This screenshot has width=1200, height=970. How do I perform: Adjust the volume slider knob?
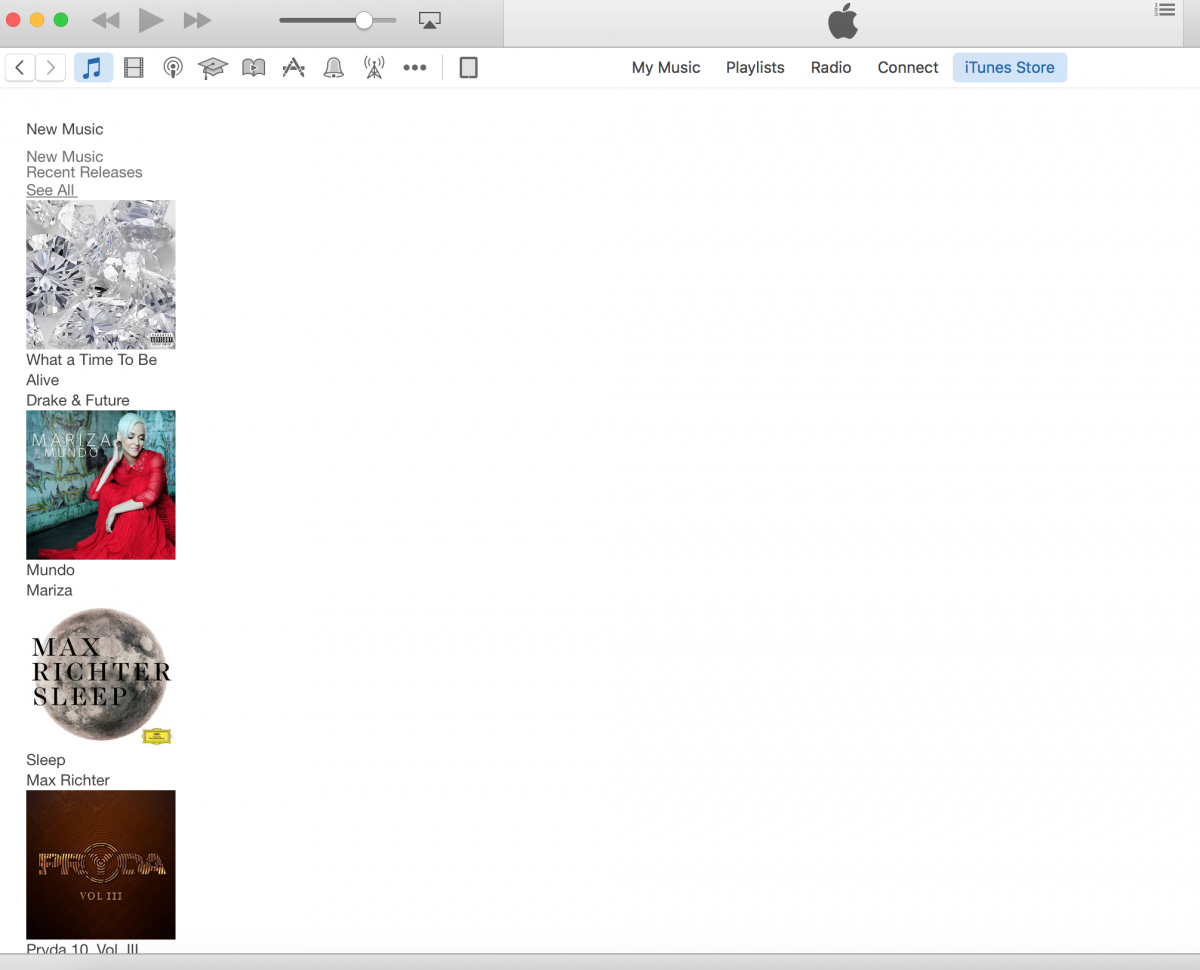(364, 20)
